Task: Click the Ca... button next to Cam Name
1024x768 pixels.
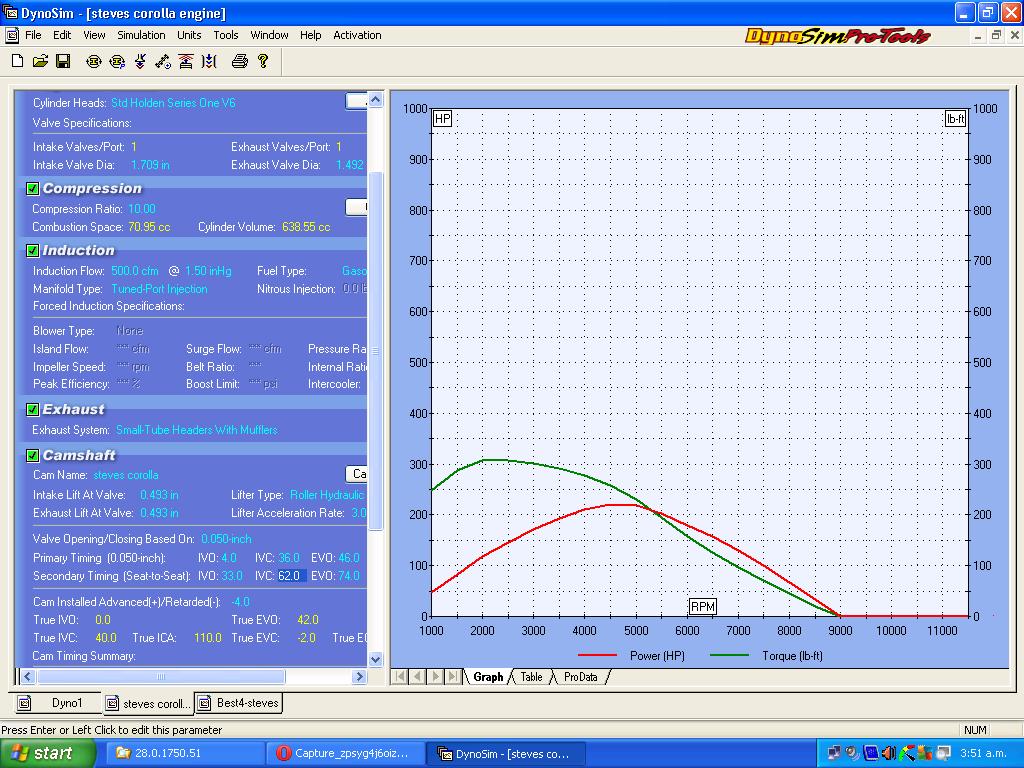Action: [x=357, y=474]
